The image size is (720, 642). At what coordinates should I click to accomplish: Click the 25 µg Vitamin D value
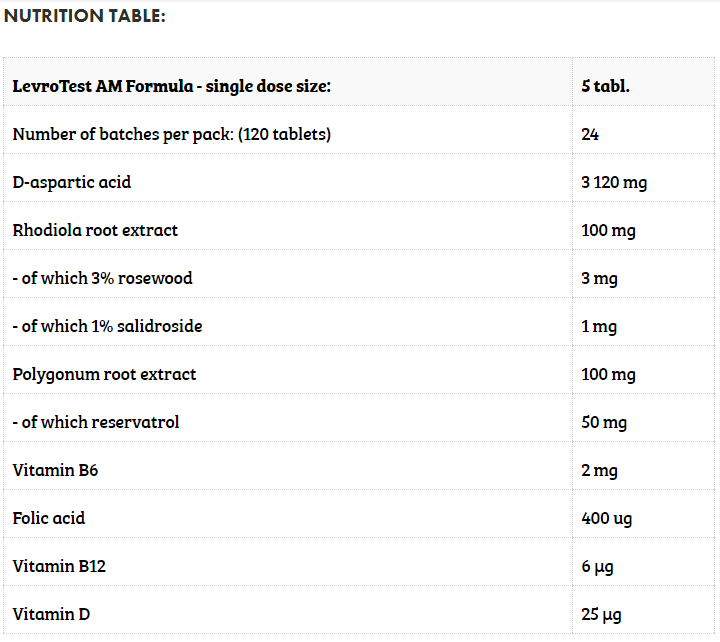point(600,615)
